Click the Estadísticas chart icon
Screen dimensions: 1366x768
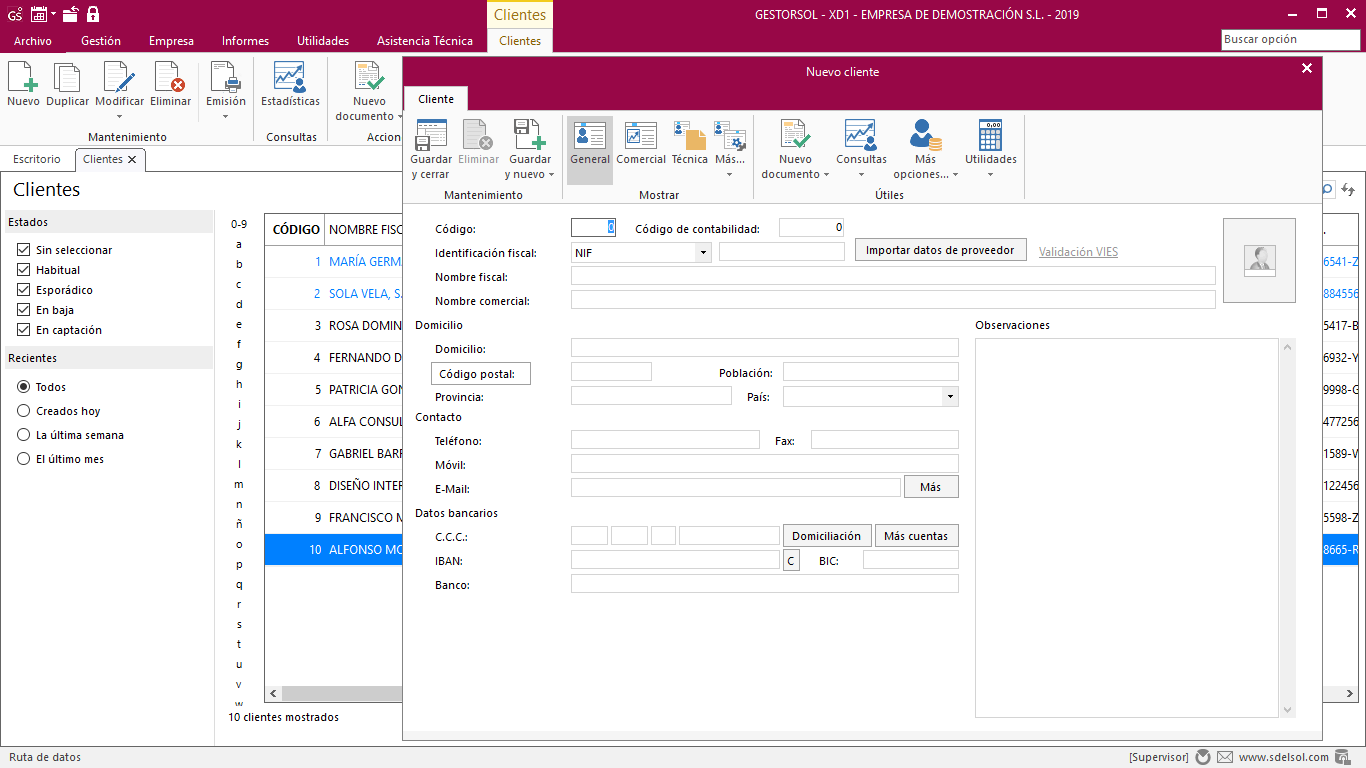[290, 77]
